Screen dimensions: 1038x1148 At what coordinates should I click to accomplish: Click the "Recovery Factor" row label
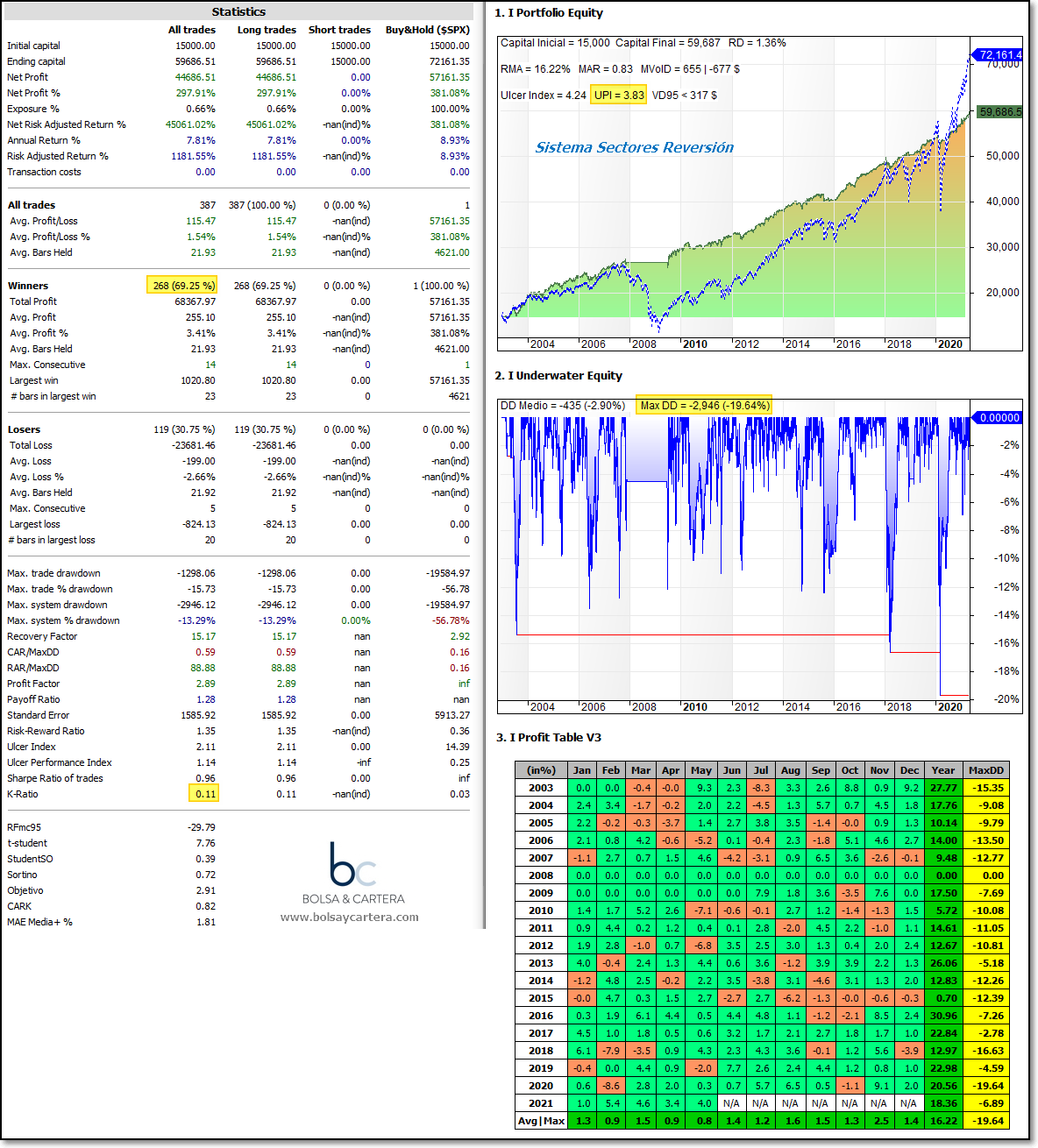42,636
